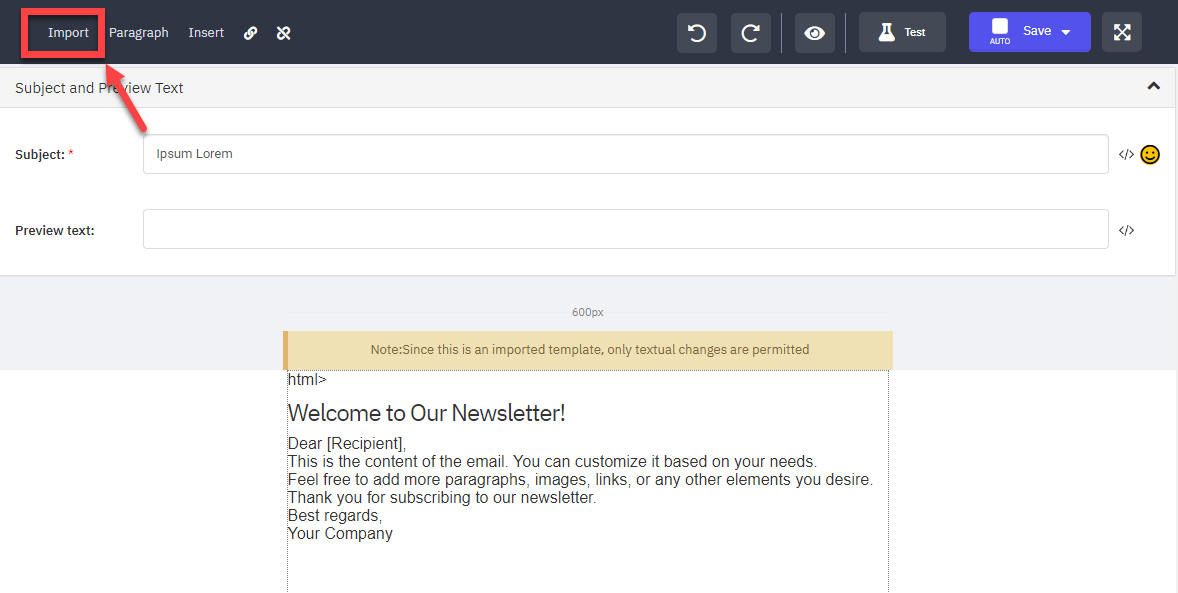Insert a merge tag in the preview text field

(1126, 230)
